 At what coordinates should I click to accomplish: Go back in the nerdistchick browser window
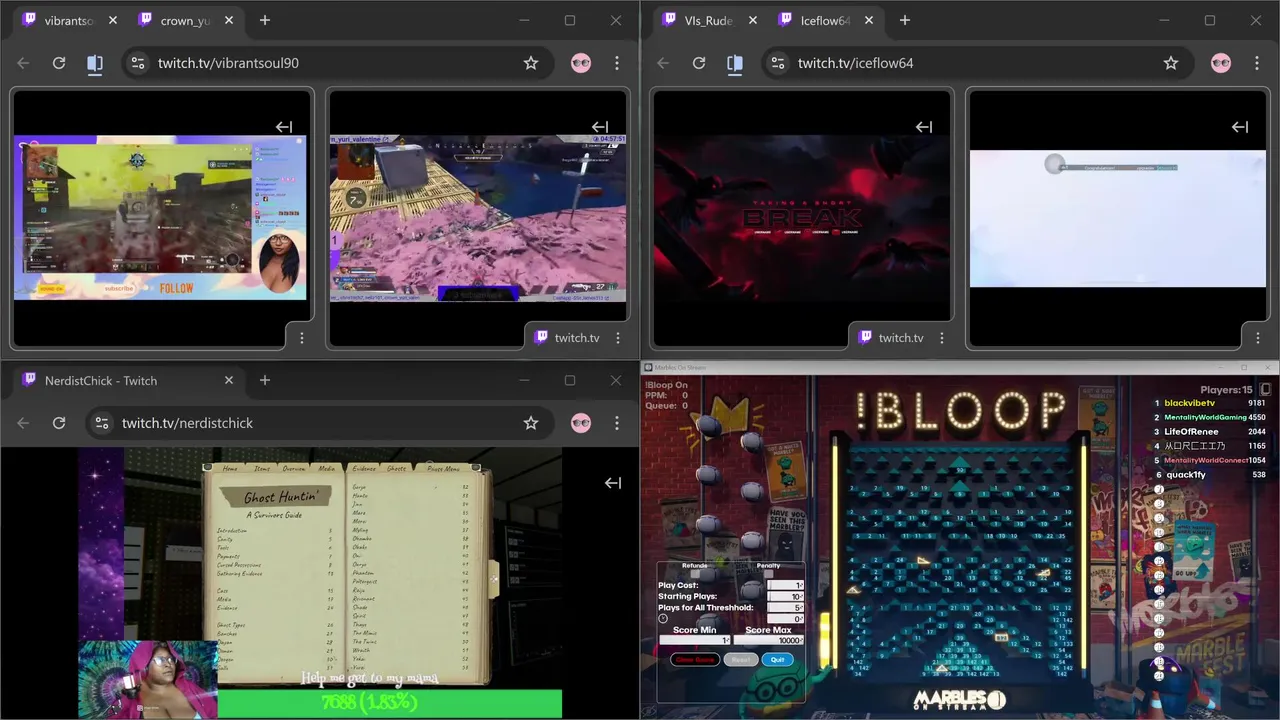click(23, 423)
